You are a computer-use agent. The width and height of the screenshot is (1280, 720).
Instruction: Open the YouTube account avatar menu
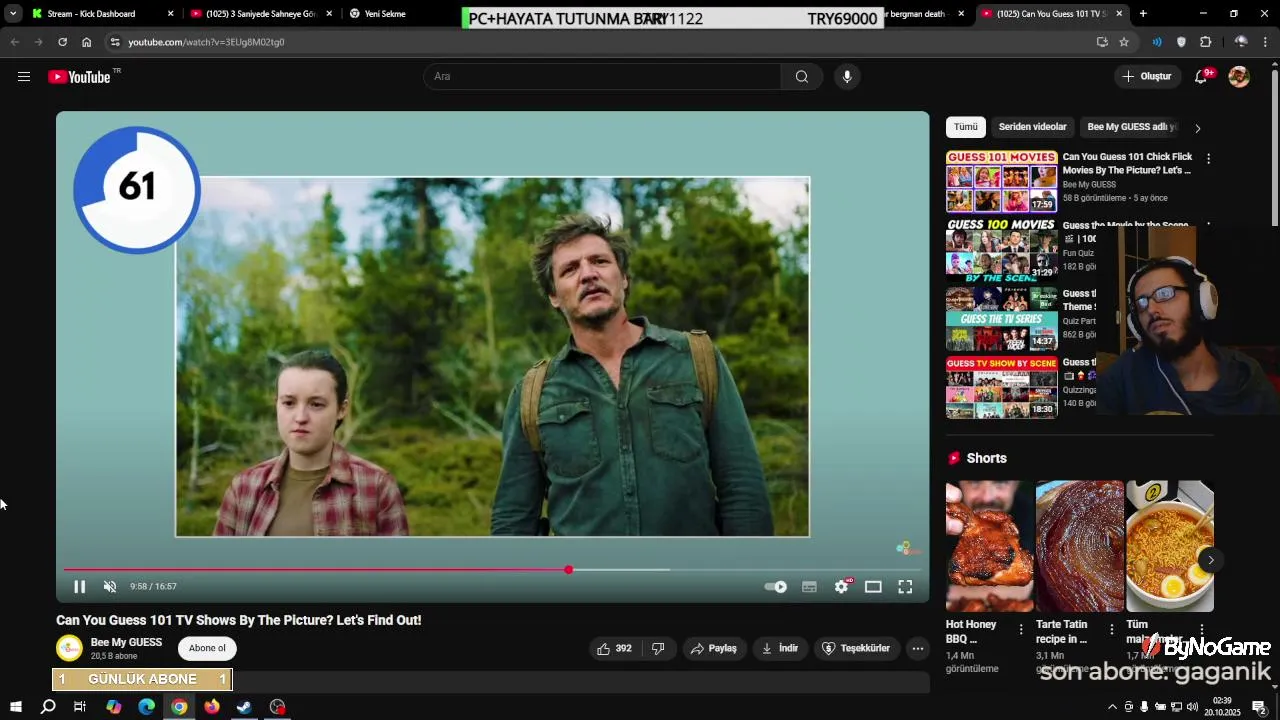click(x=1239, y=77)
